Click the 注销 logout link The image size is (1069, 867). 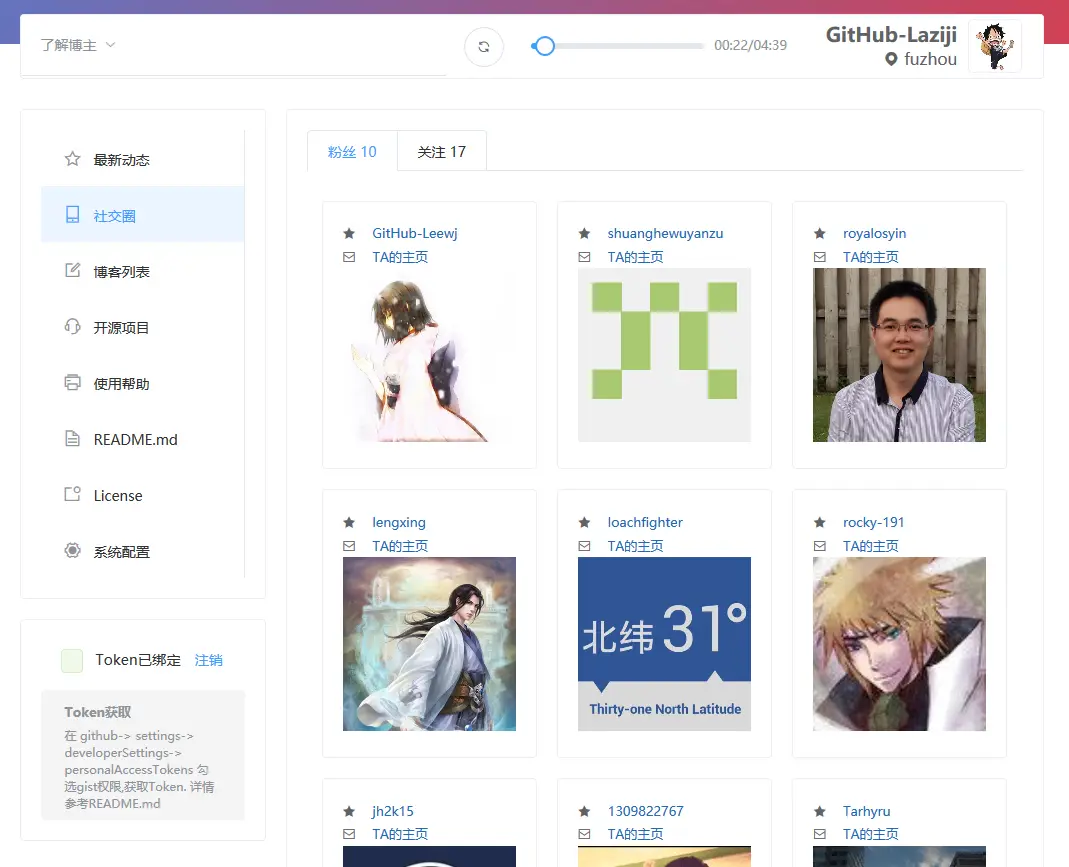tap(209, 660)
